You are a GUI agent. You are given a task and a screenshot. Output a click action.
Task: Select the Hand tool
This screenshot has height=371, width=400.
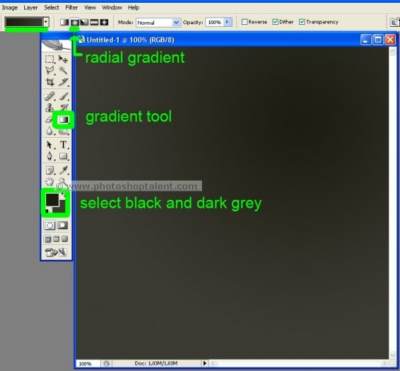50,182
